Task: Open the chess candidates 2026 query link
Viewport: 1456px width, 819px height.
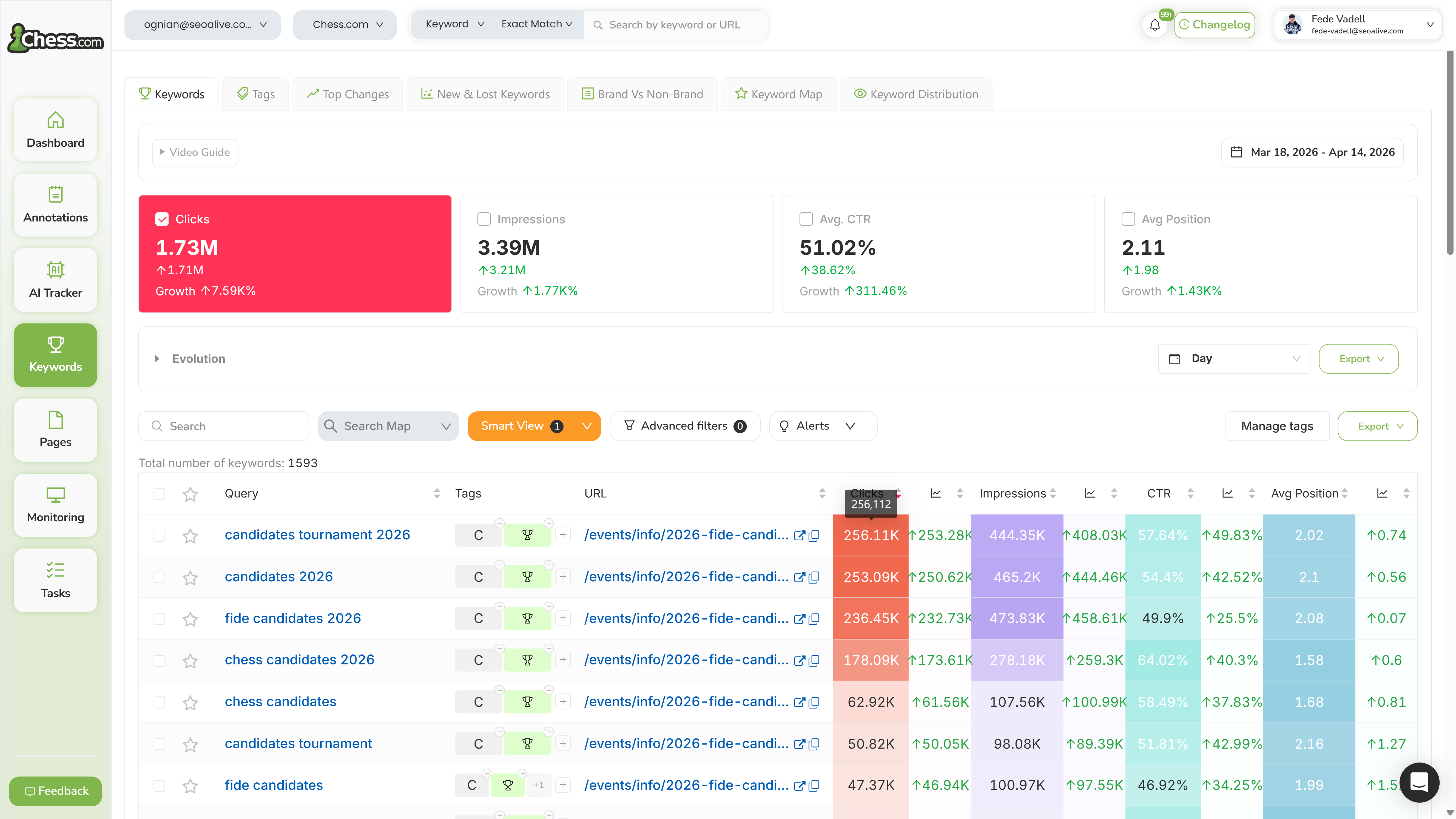Action: pyautogui.click(x=299, y=660)
